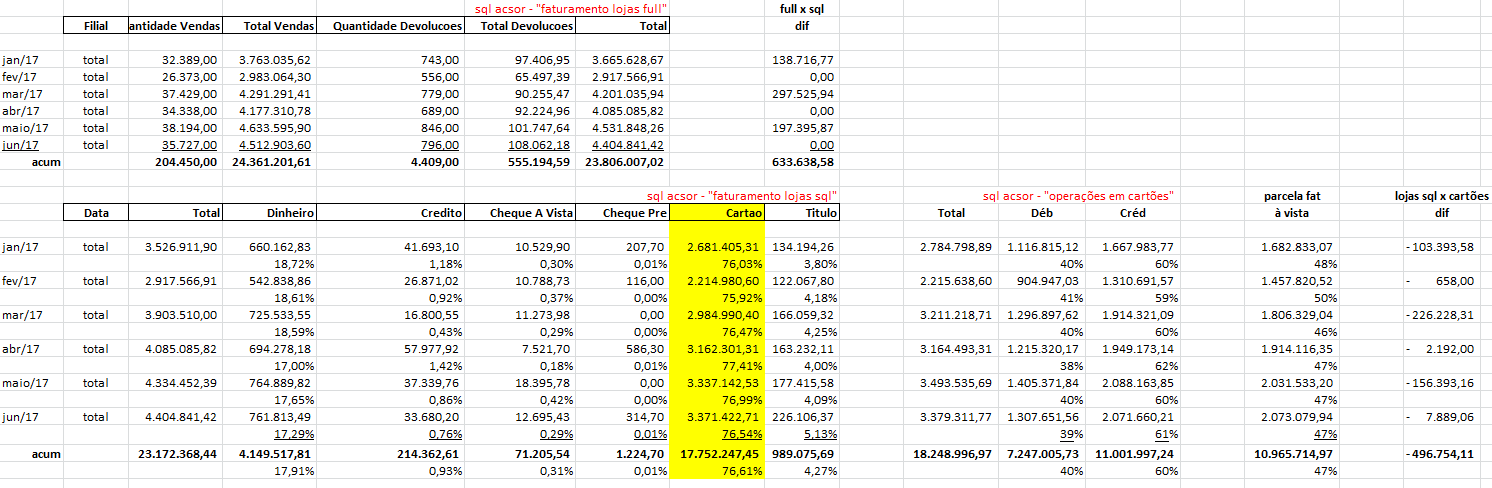The width and height of the screenshot is (1492, 488).
Task: Click the accumulated total 24.361.201,61
Action: coord(272,161)
